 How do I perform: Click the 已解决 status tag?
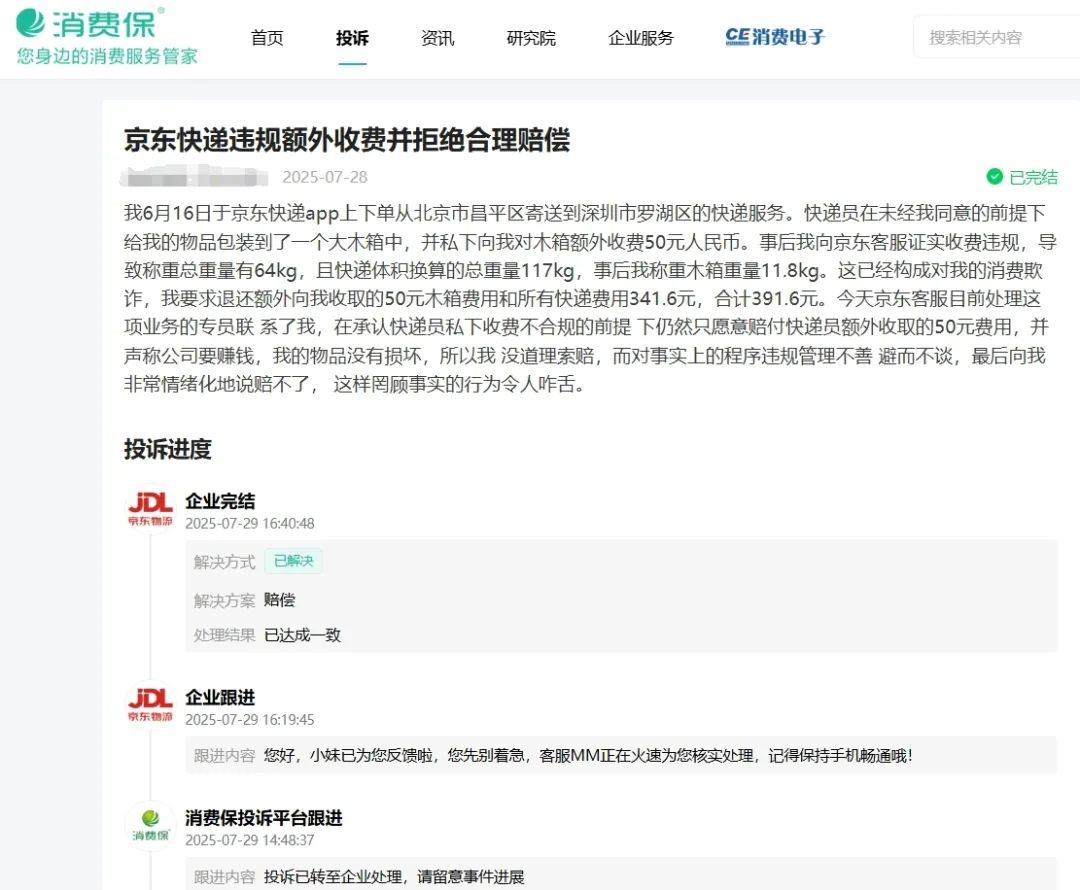point(294,561)
